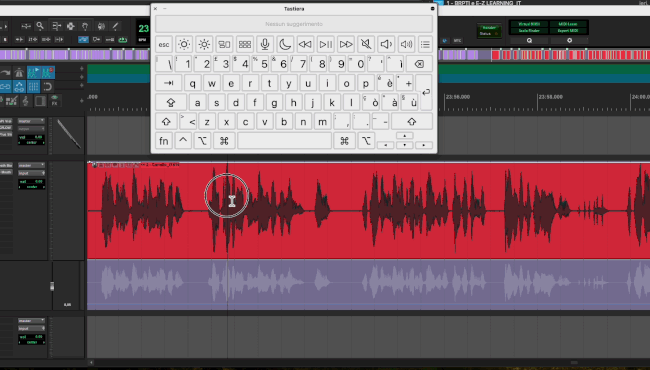The image size is (650, 370).
Task: Toggle the blue highlighted automation button in toolbar
Action: point(83,40)
